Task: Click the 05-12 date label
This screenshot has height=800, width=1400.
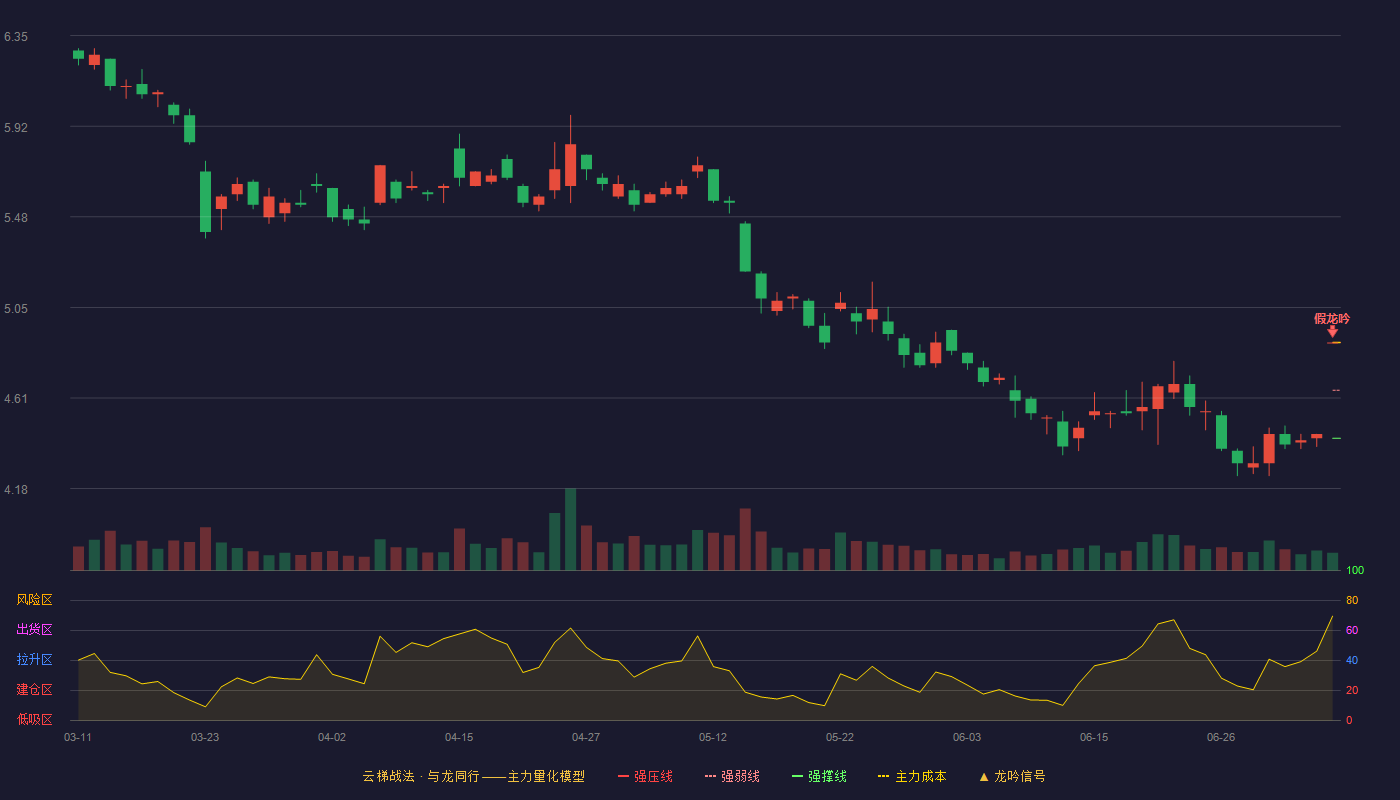Action: pos(713,737)
